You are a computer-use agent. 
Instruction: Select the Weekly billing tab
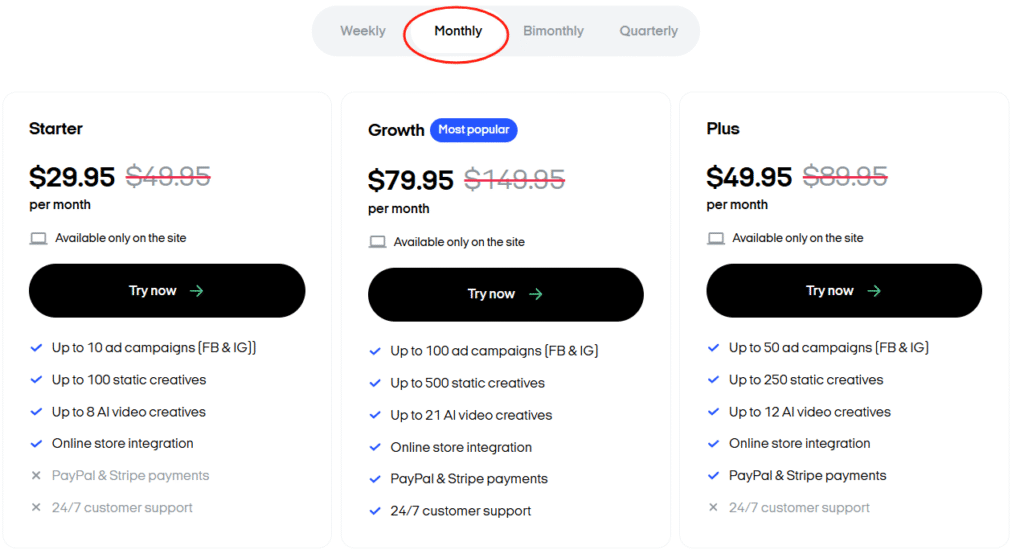click(x=362, y=31)
